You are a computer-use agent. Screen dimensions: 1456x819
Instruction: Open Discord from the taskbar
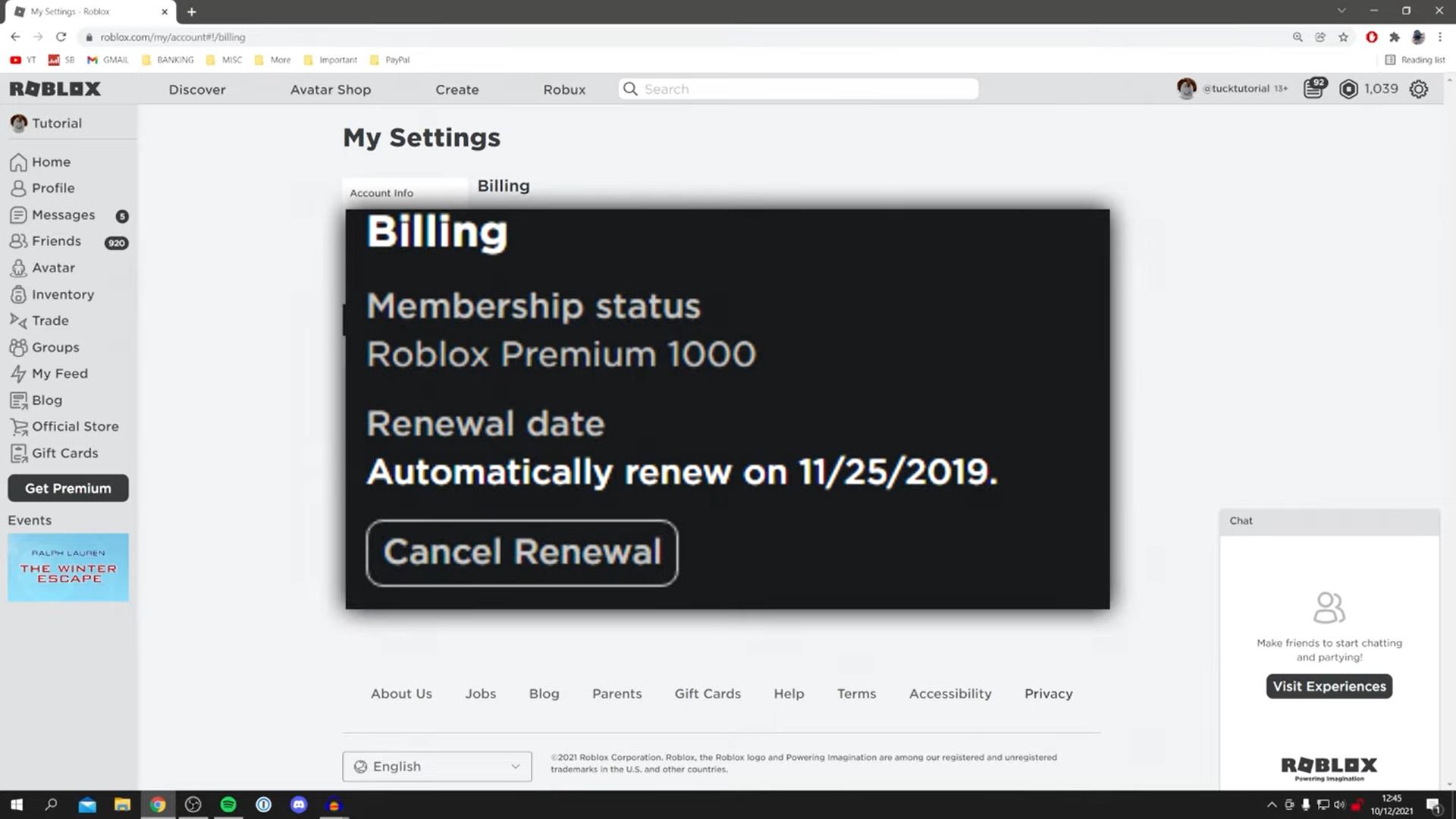click(299, 805)
